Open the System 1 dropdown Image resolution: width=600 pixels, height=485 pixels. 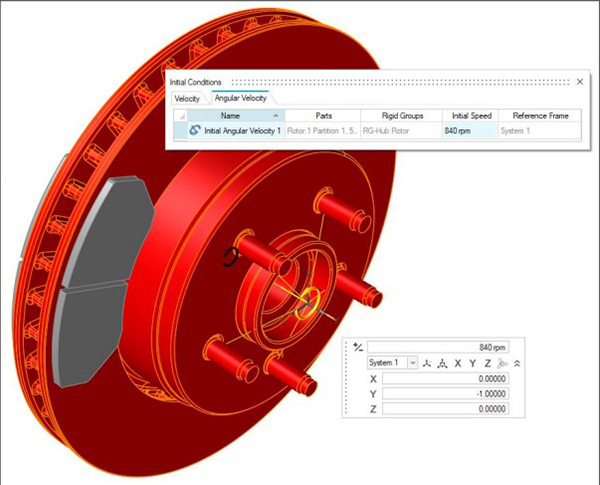tap(412, 362)
